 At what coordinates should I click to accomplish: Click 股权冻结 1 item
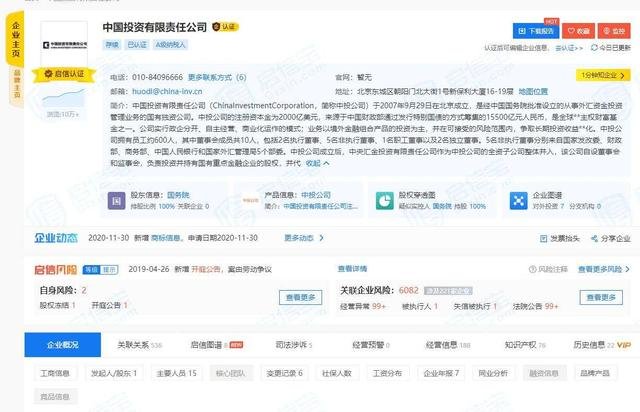coord(57,305)
